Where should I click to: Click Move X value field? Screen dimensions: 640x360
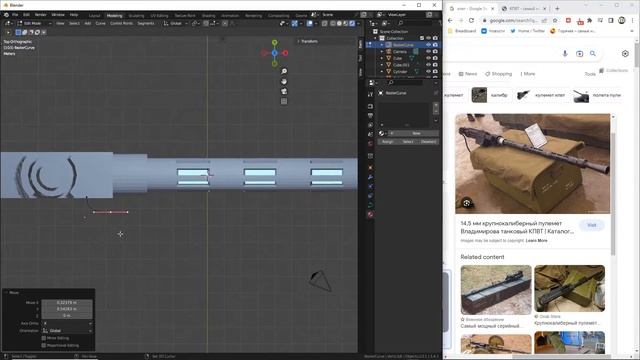(67, 302)
